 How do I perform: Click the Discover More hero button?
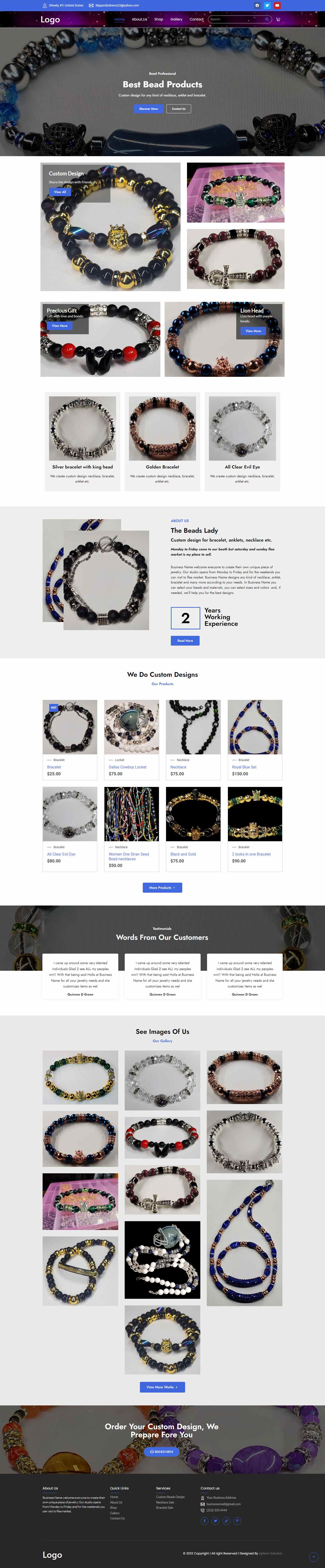(148, 109)
